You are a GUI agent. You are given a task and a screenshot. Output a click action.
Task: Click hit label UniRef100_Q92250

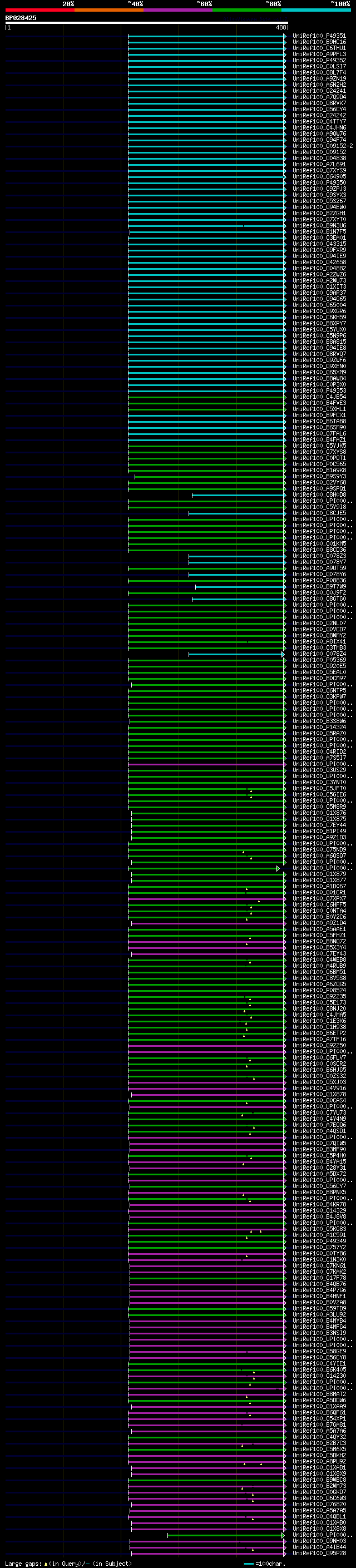click(319, 1046)
